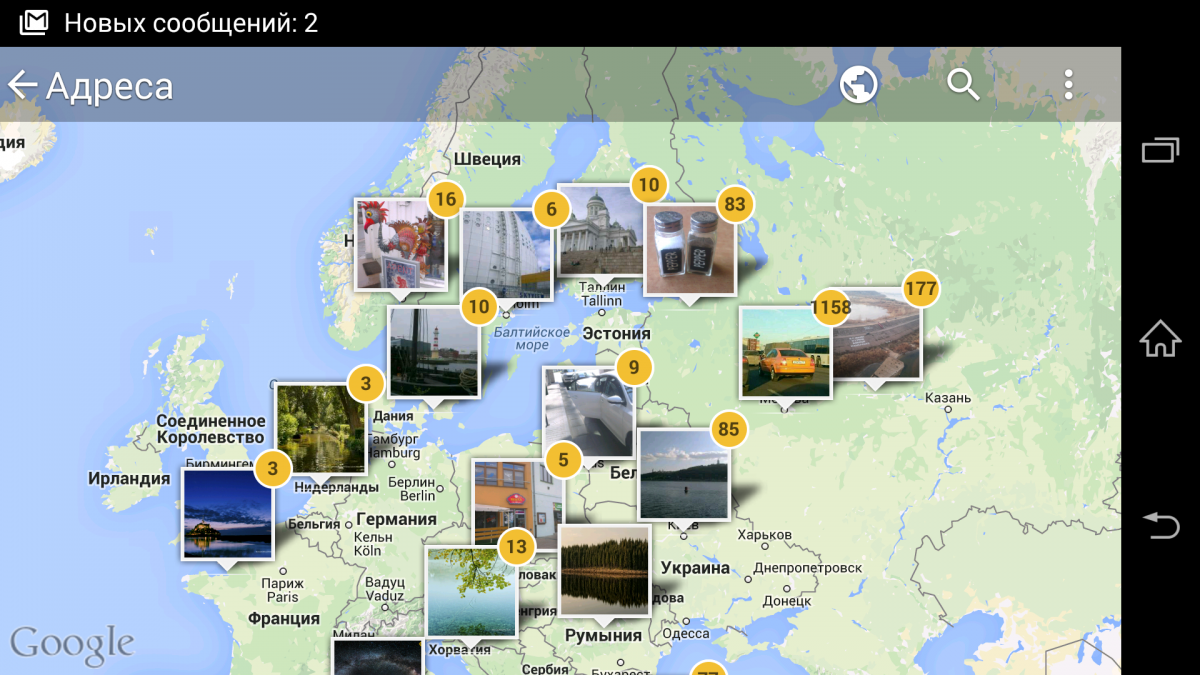Tap the yellow badge showing 83
This screenshot has height=675, width=1200.
(x=735, y=205)
